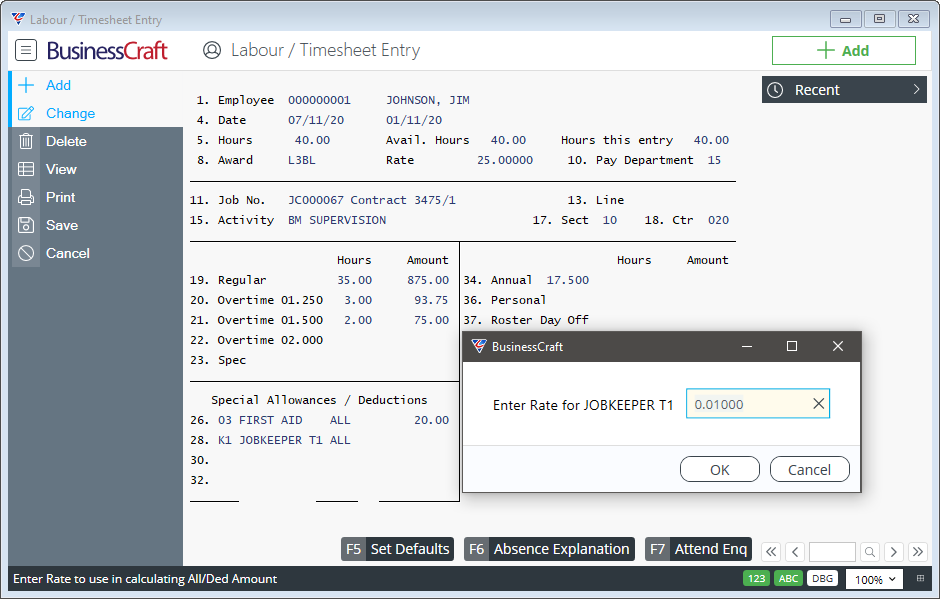The image size is (940, 599).
Task: Click F6 Absence Explanation button
Action: (x=549, y=549)
